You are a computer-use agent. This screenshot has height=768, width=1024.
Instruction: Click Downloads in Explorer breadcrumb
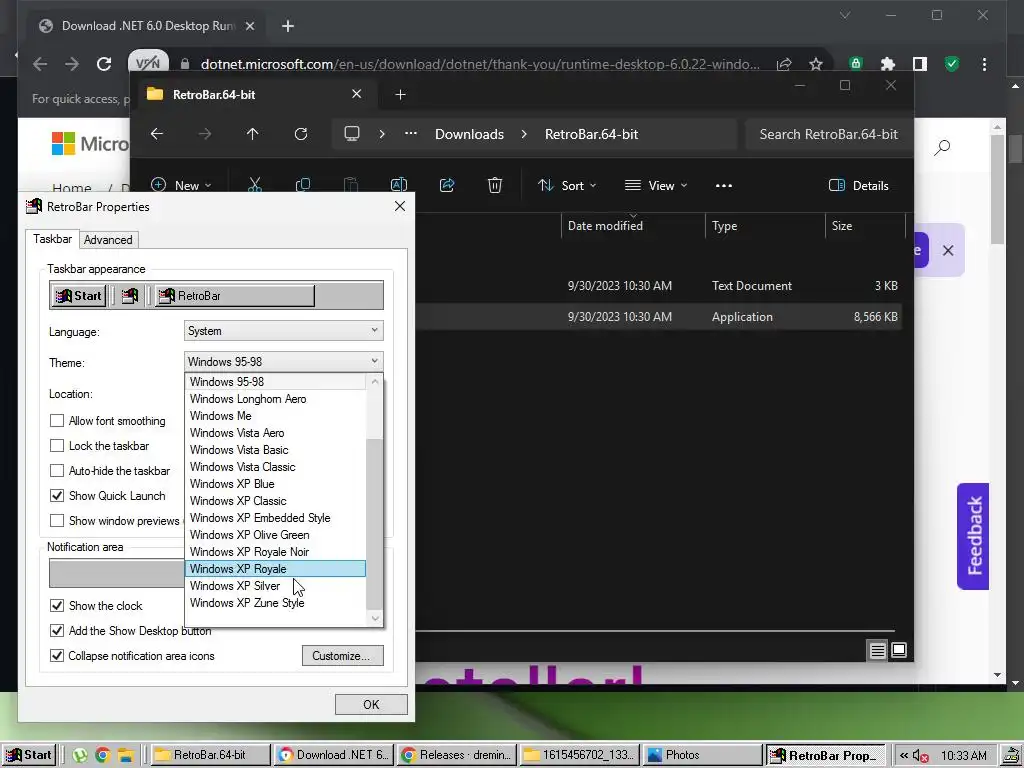click(x=470, y=134)
